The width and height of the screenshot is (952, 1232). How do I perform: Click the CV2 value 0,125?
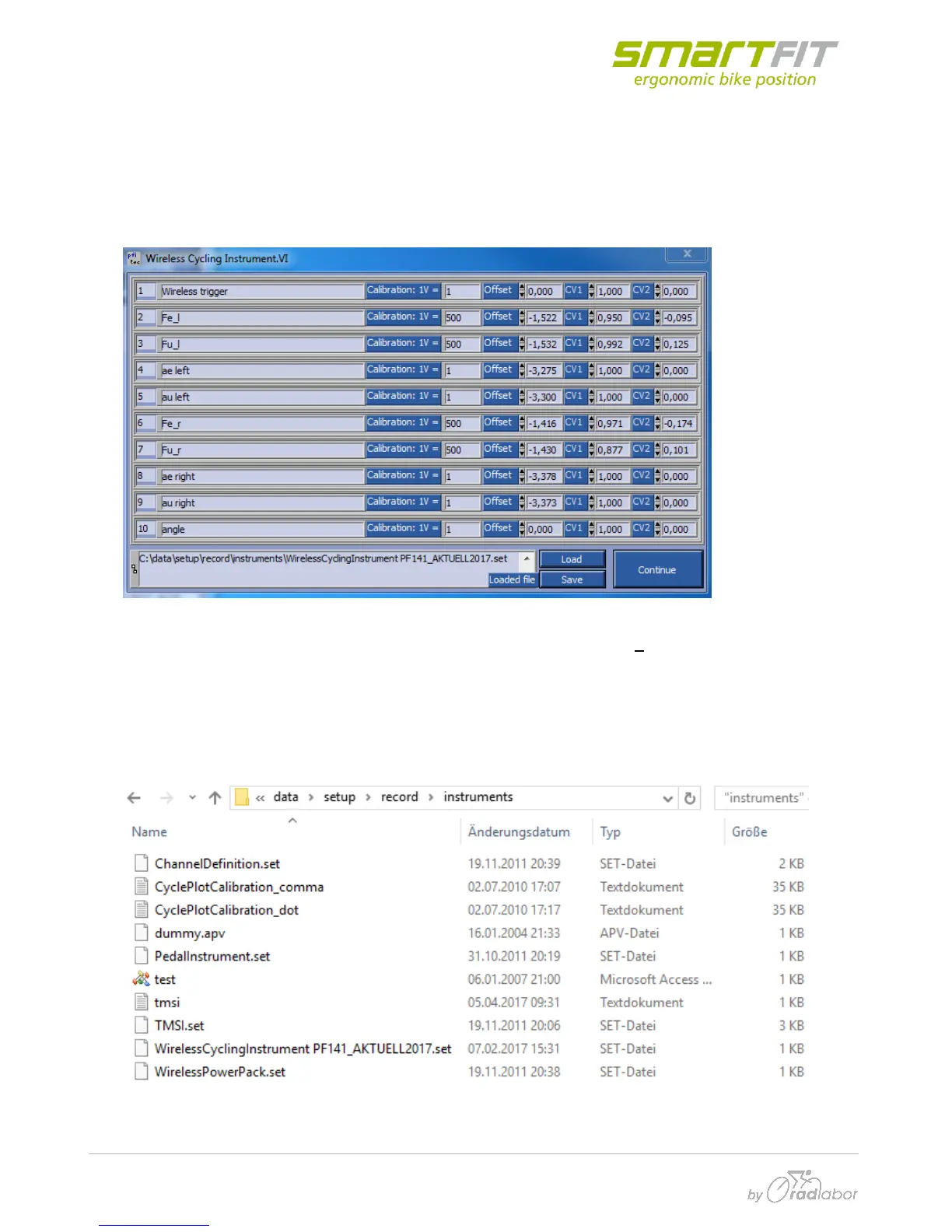pyautogui.click(x=678, y=345)
